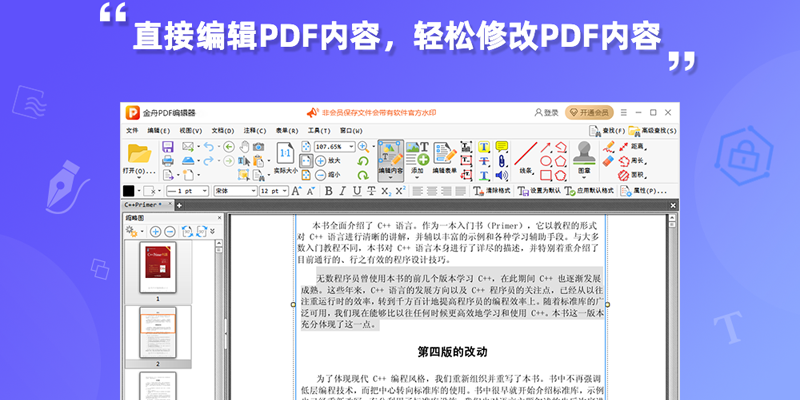Viewport: 800px width, 400px height.
Task: Click the 清除格式 clear format button
Action: click(492, 191)
